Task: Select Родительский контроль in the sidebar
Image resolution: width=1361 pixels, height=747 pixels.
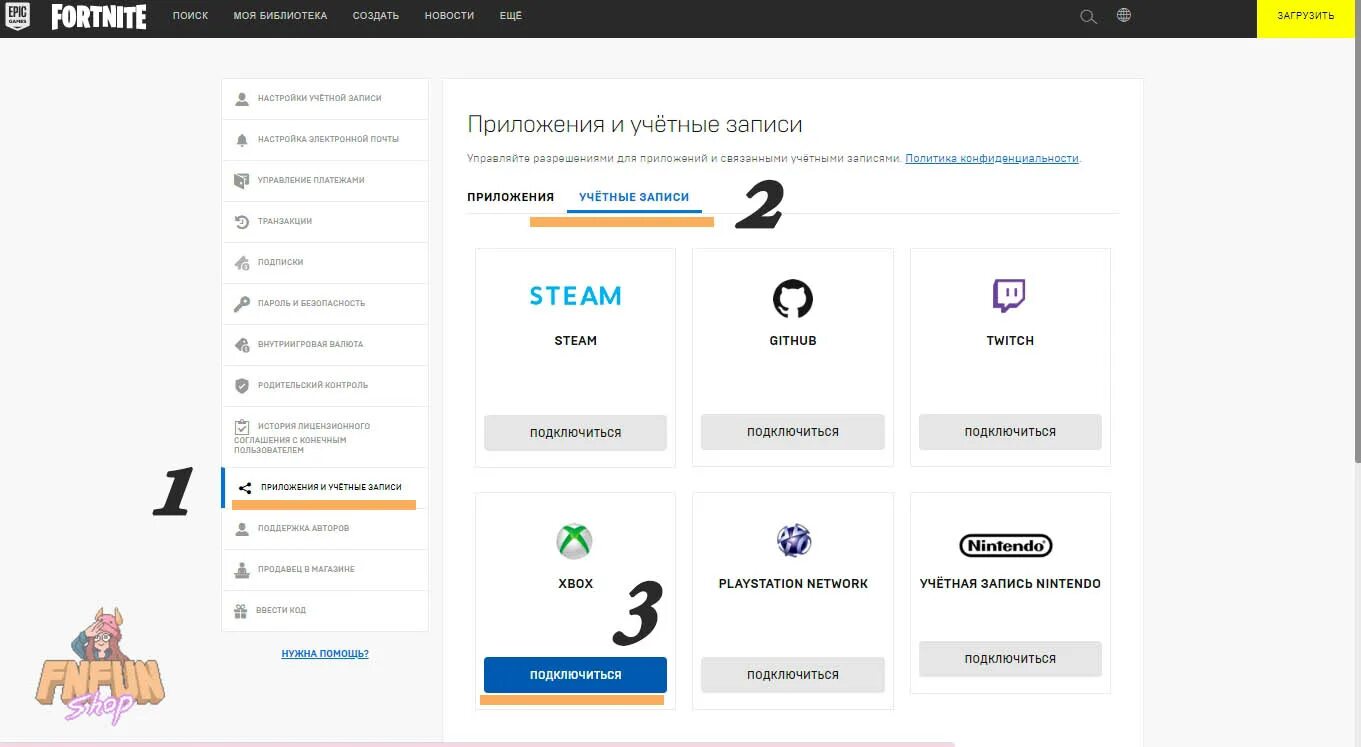Action: pos(325,386)
